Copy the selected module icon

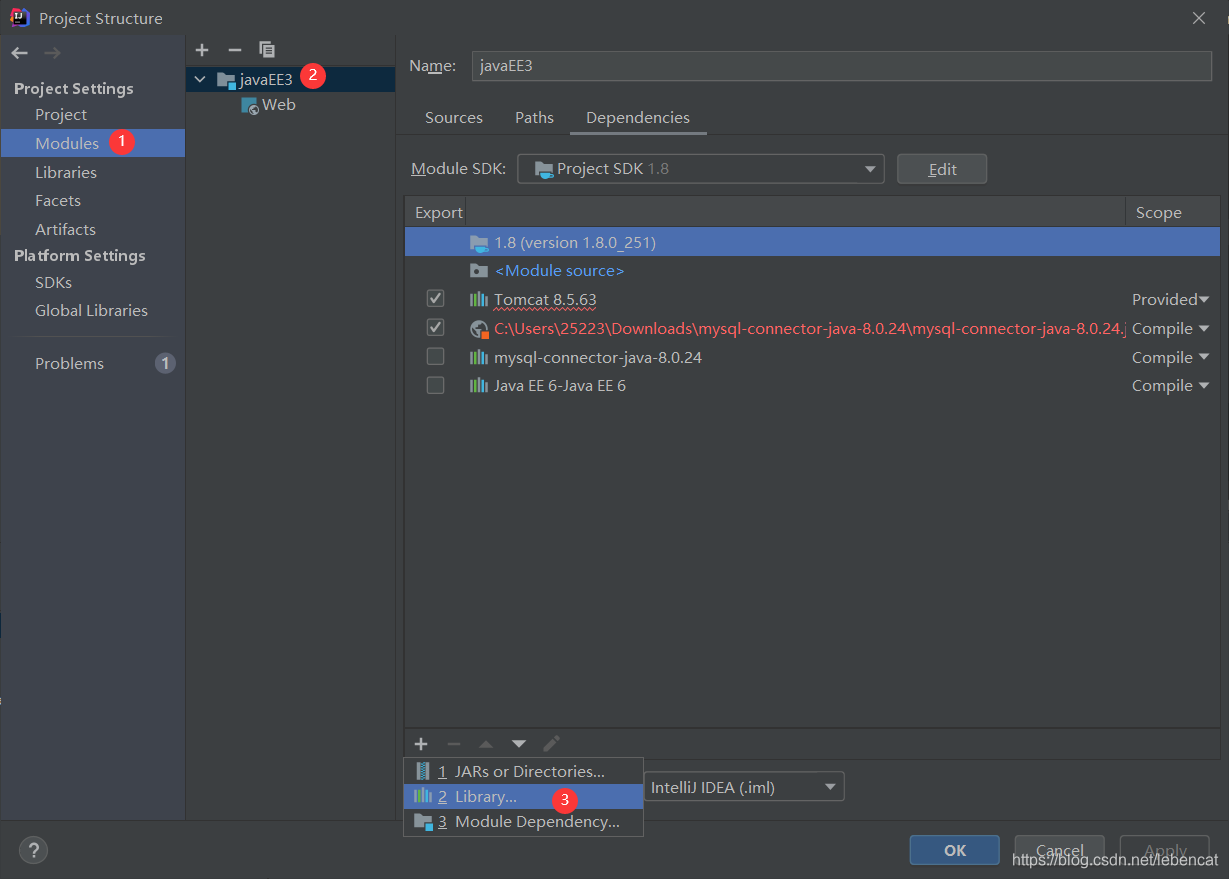pyautogui.click(x=267, y=50)
